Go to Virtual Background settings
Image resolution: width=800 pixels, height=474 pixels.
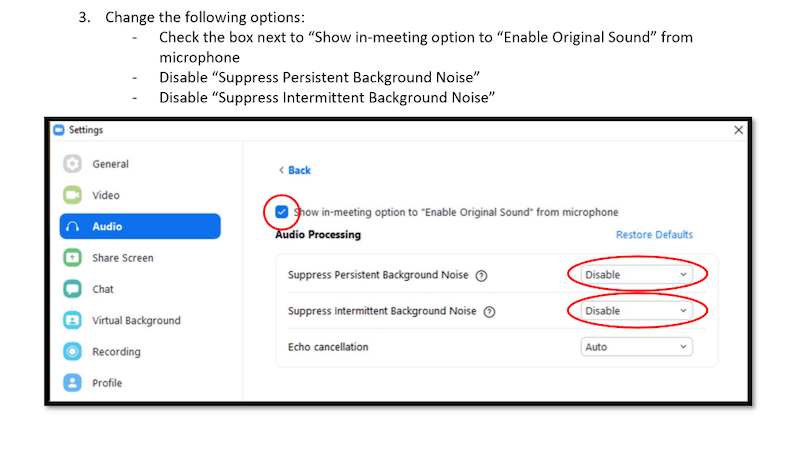pos(136,320)
